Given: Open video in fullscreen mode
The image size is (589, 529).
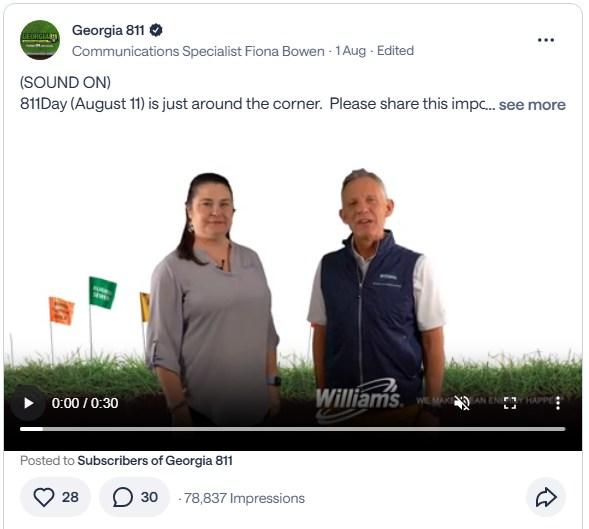Looking at the screenshot, I should pos(510,403).
